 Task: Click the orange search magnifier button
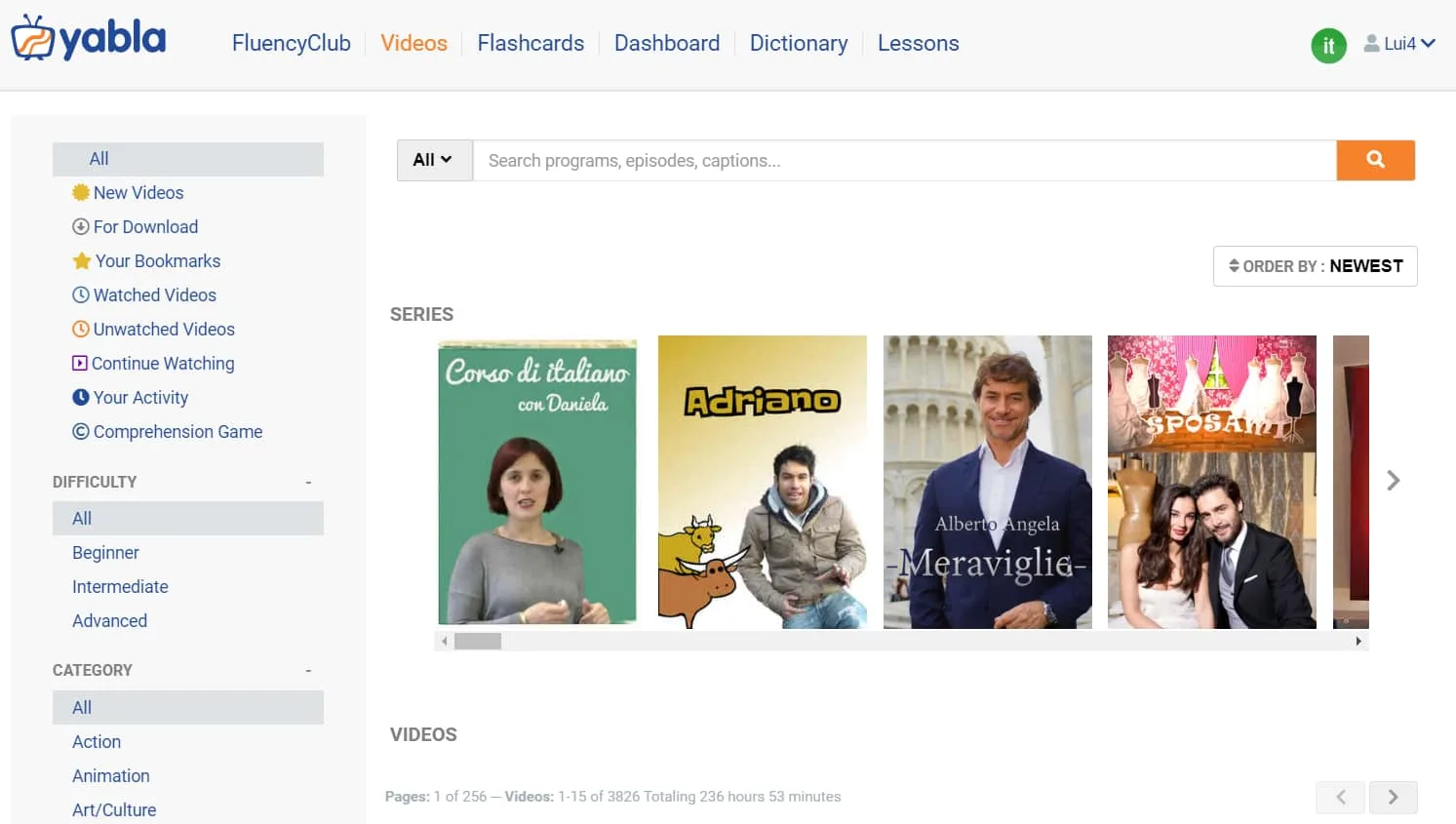1375,160
